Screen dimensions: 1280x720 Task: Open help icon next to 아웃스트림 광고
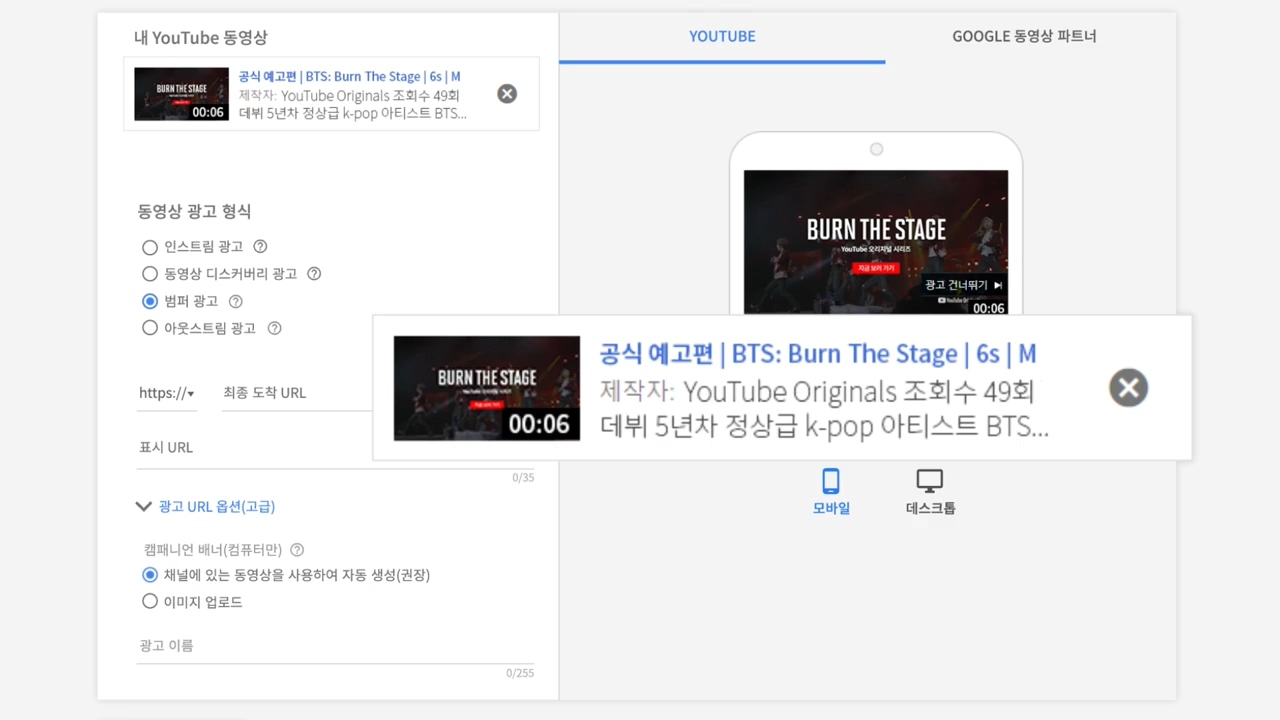(x=274, y=328)
